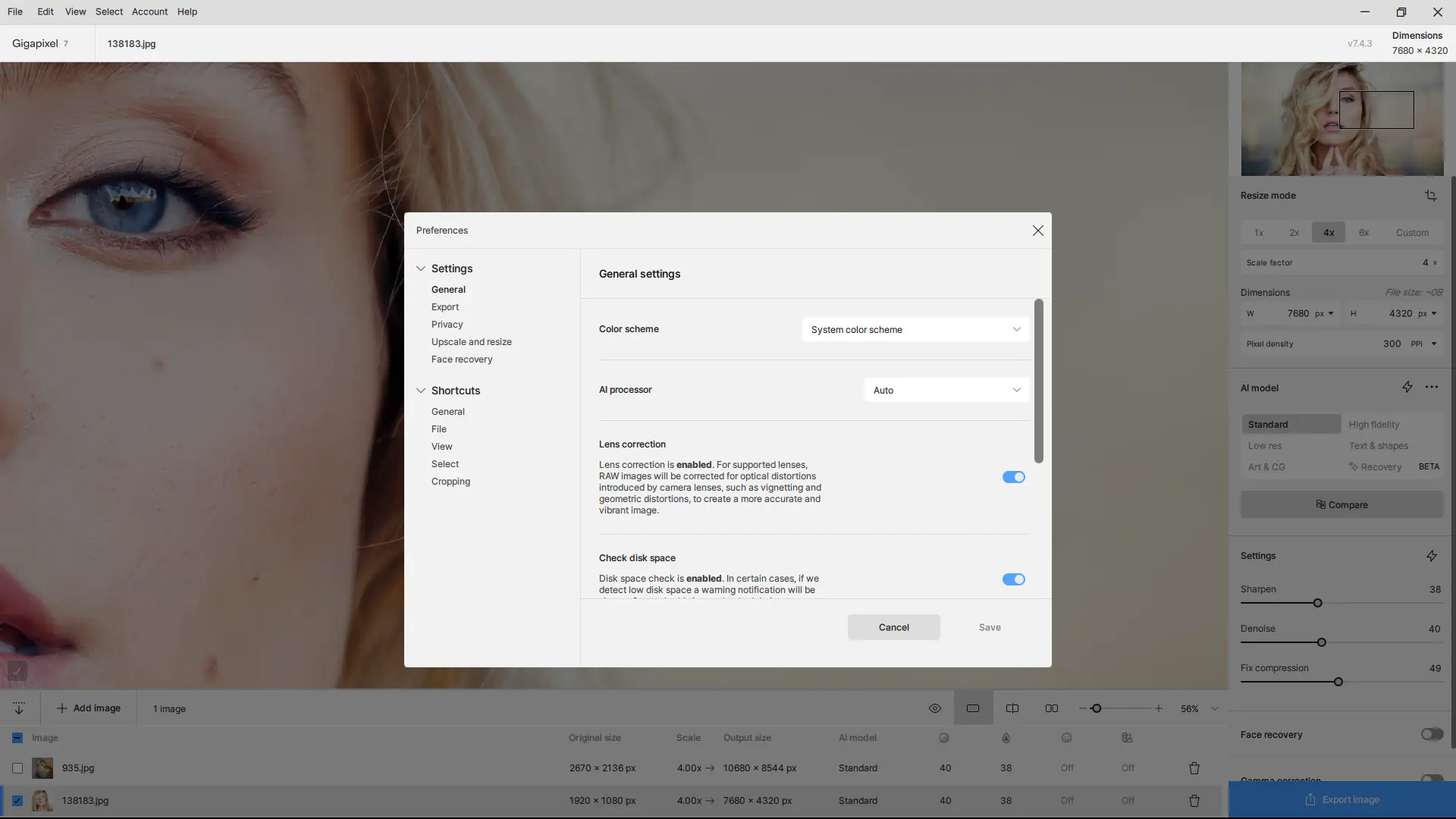Click the lightning auto icon for AI model
This screenshot has height=819, width=1456.
pyautogui.click(x=1407, y=388)
